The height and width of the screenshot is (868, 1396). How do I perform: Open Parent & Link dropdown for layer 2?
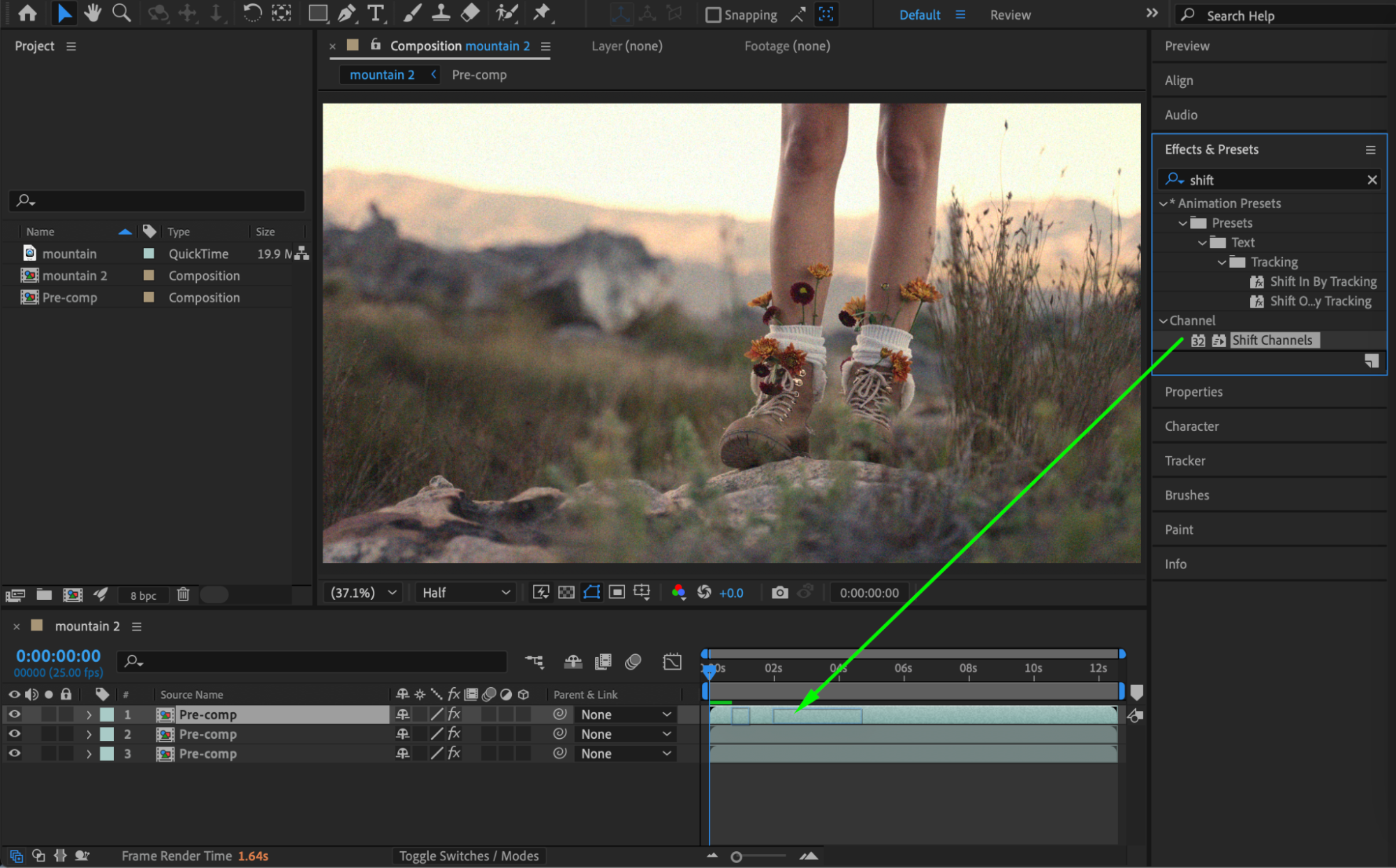point(625,734)
